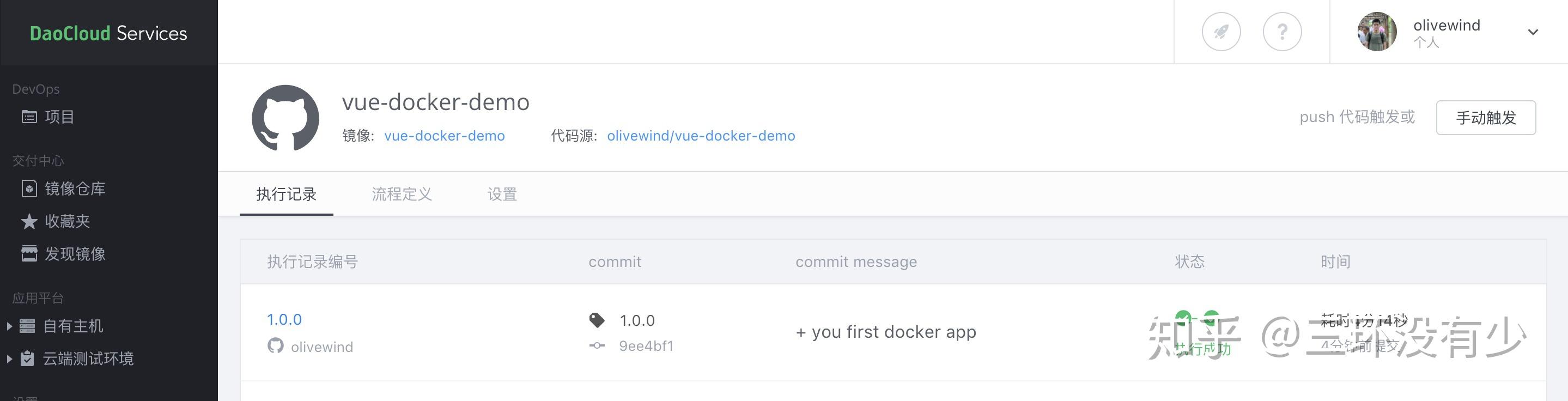Click the olivewind user avatar photo
Viewport: 1568px width, 401px height.
(x=1376, y=32)
